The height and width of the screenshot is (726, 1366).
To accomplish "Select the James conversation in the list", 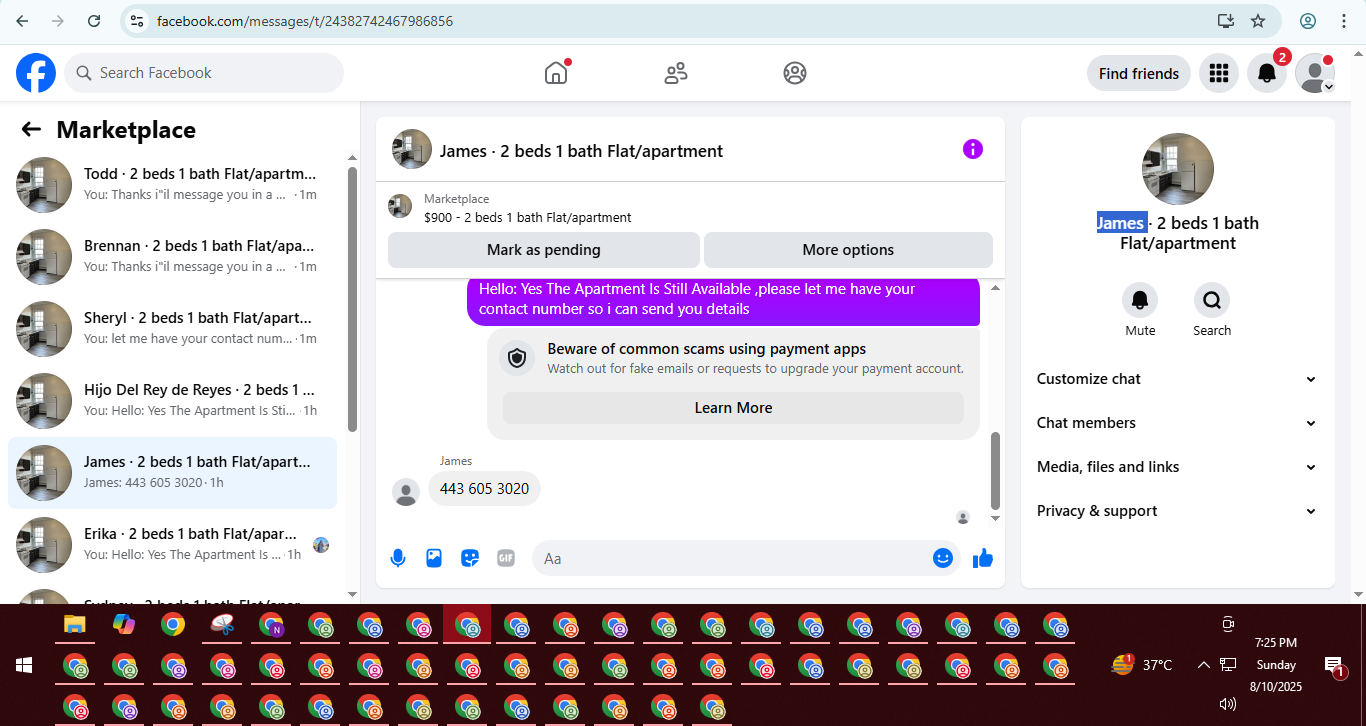I will click(172, 472).
